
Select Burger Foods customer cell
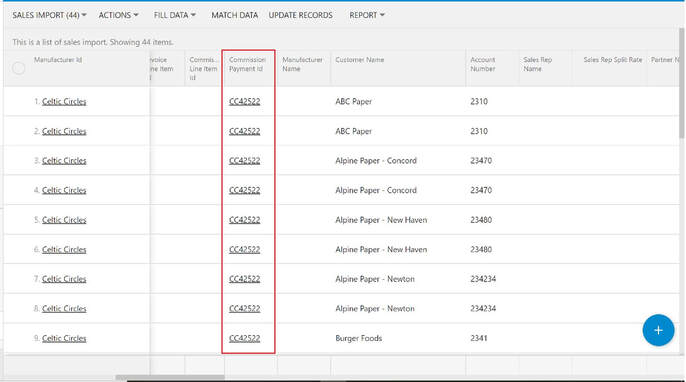tap(358, 338)
